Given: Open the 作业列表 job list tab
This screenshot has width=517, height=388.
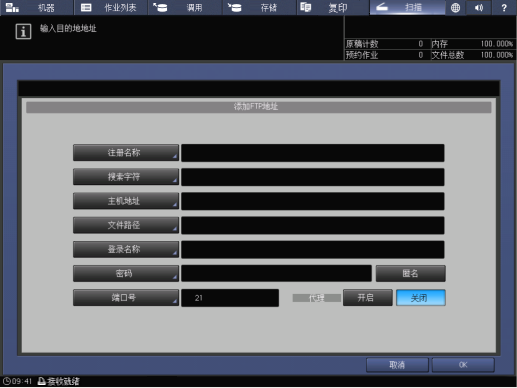Looking at the screenshot, I should (x=111, y=7).
